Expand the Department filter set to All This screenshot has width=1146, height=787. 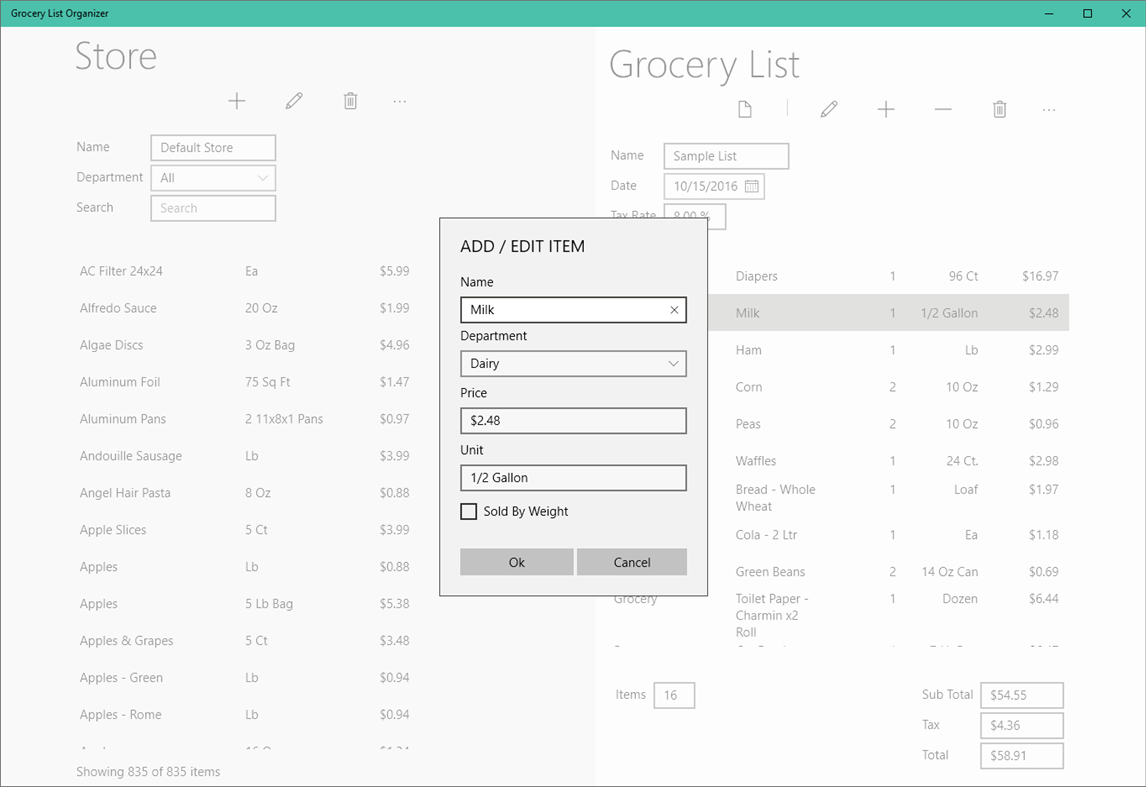264,177
